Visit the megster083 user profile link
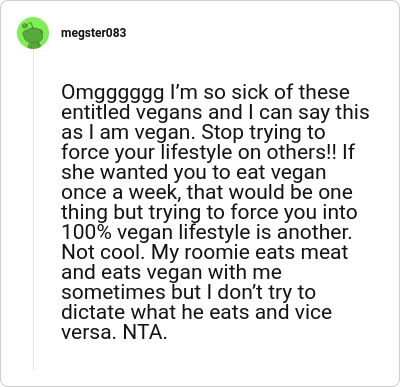This screenshot has width=400, height=387. tap(94, 33)
